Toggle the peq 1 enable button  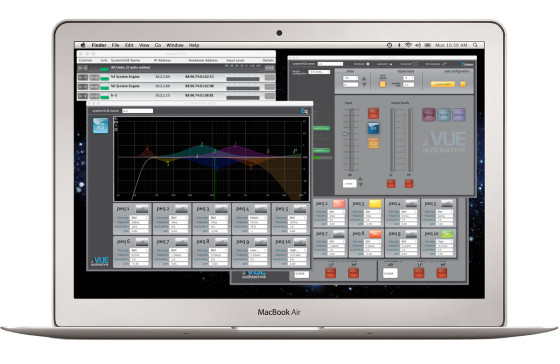[x=142, y=209]
